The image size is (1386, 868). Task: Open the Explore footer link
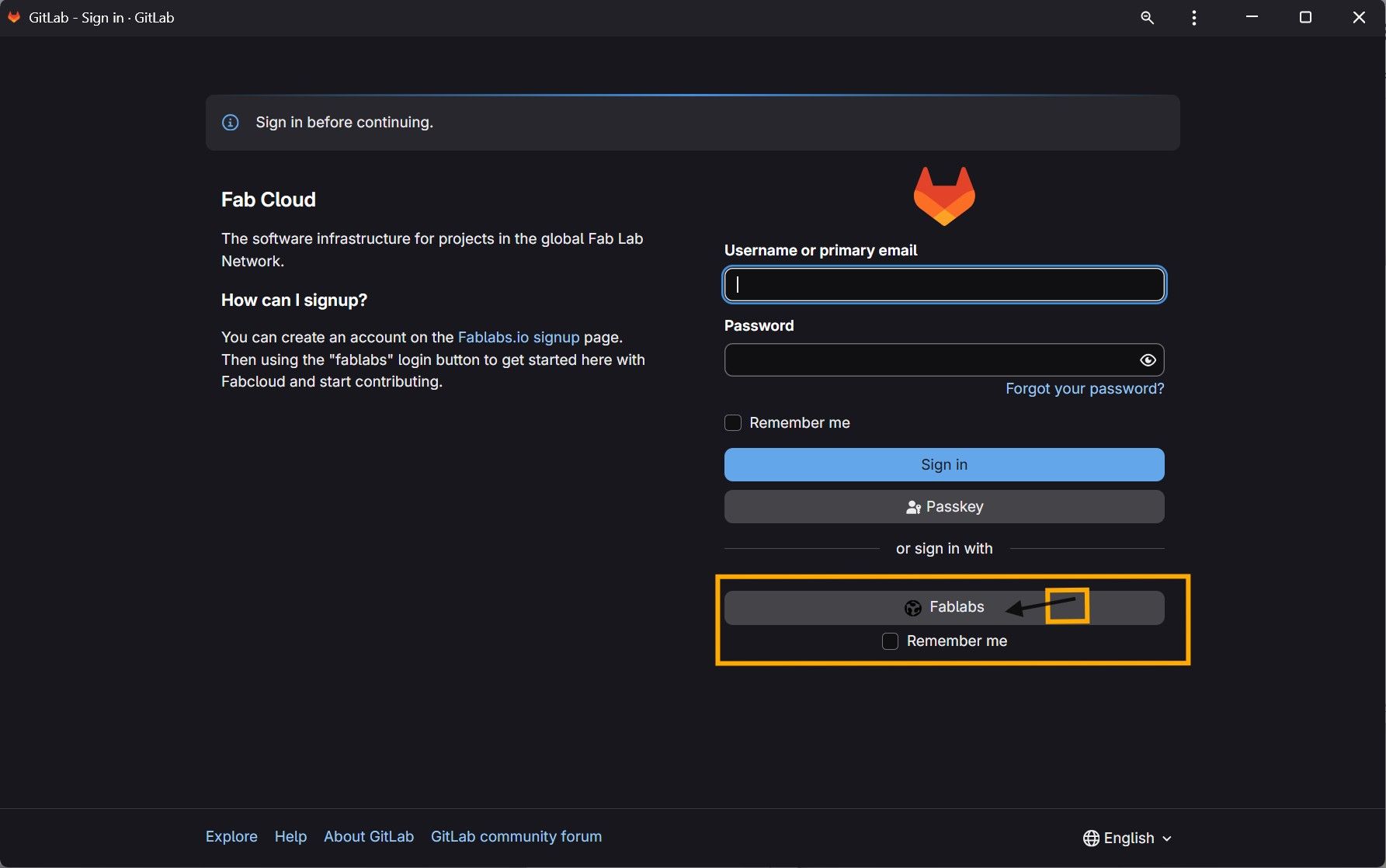pos(231,837)
